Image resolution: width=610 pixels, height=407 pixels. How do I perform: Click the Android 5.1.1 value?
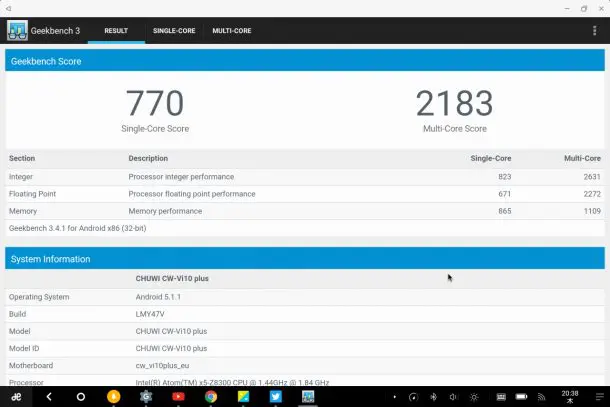pos(158,297)
